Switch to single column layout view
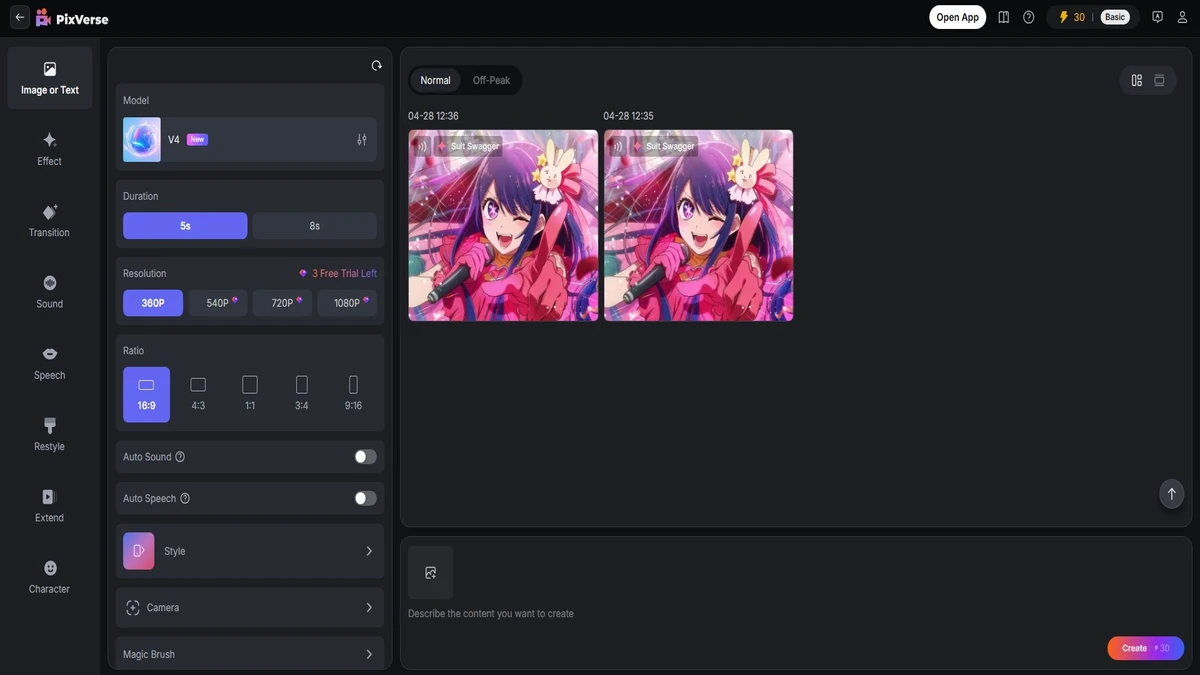 tap(1160, 80)
